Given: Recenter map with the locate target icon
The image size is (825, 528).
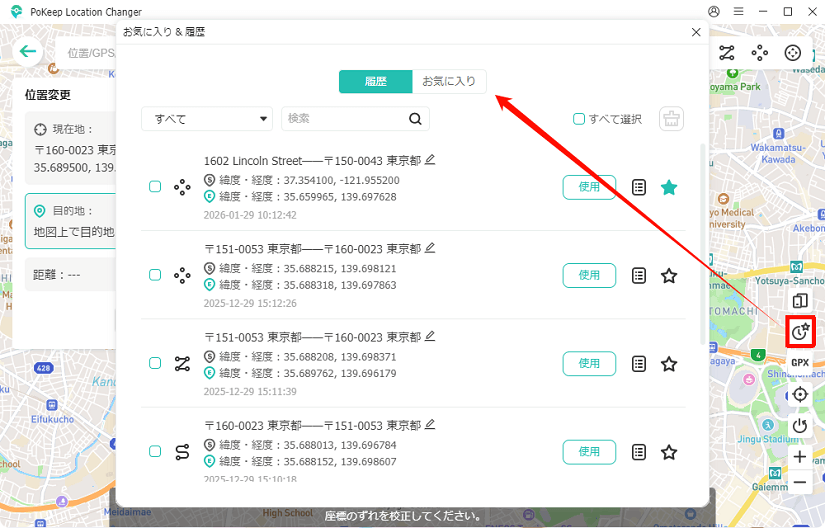Looking at the screenshot, I should [x=799, y=394].
